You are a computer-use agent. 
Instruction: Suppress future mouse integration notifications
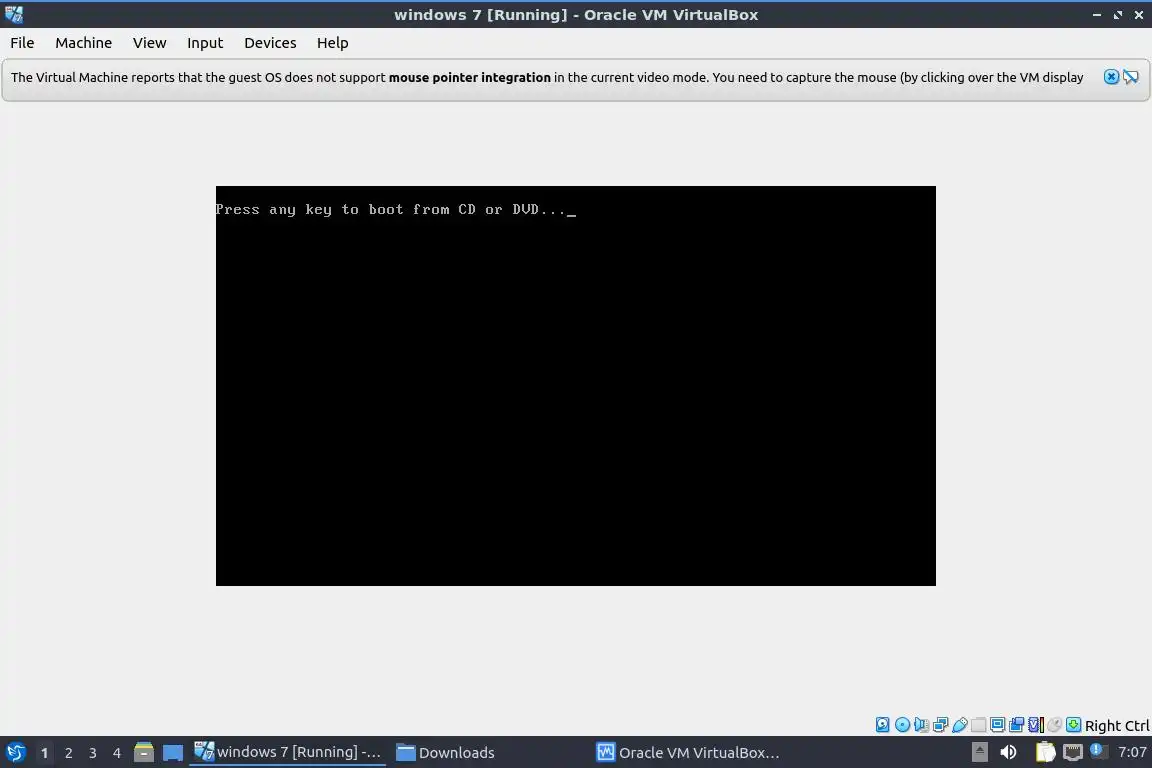pyautogui.click(x=1131, y=77)
